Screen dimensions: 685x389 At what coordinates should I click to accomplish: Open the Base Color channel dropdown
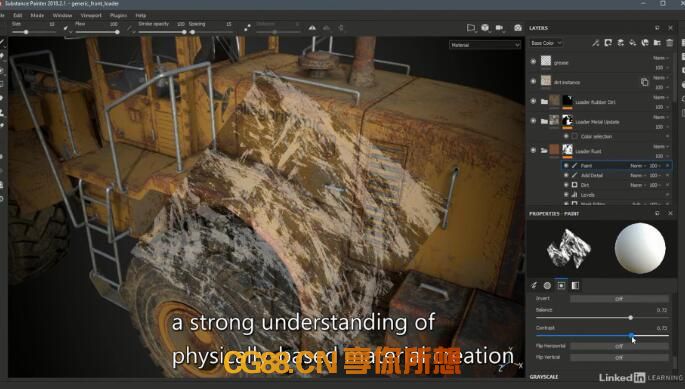pyautogui.click(x=546, y=43)
